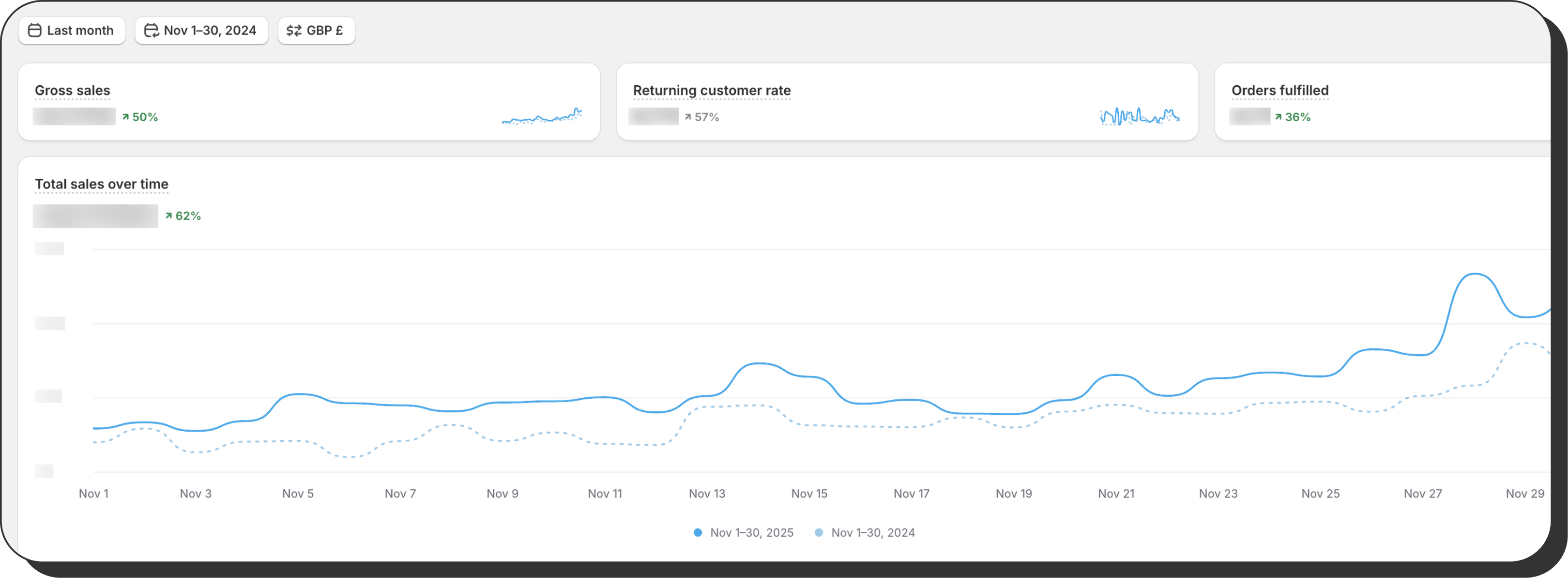Viewport: 1568px width, 578px height.
Task: Open the Gross sales report title
Action: [73, 90]
